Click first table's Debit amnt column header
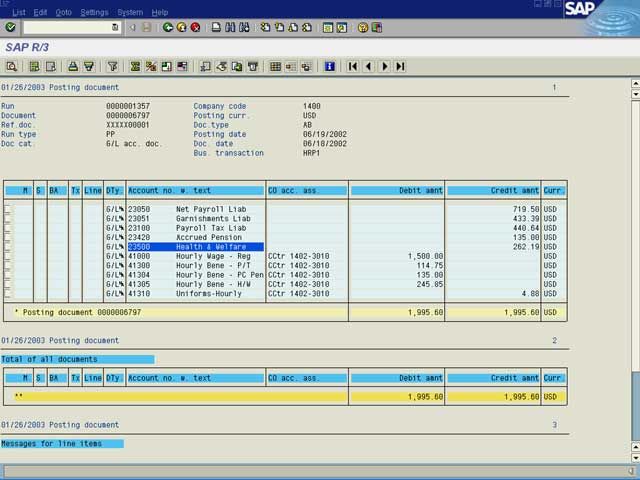640x480 pixels. (x=397, y=191)
